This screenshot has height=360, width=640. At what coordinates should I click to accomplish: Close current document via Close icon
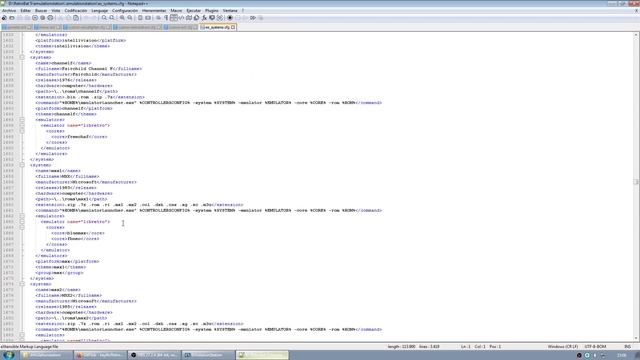(35, 18)
